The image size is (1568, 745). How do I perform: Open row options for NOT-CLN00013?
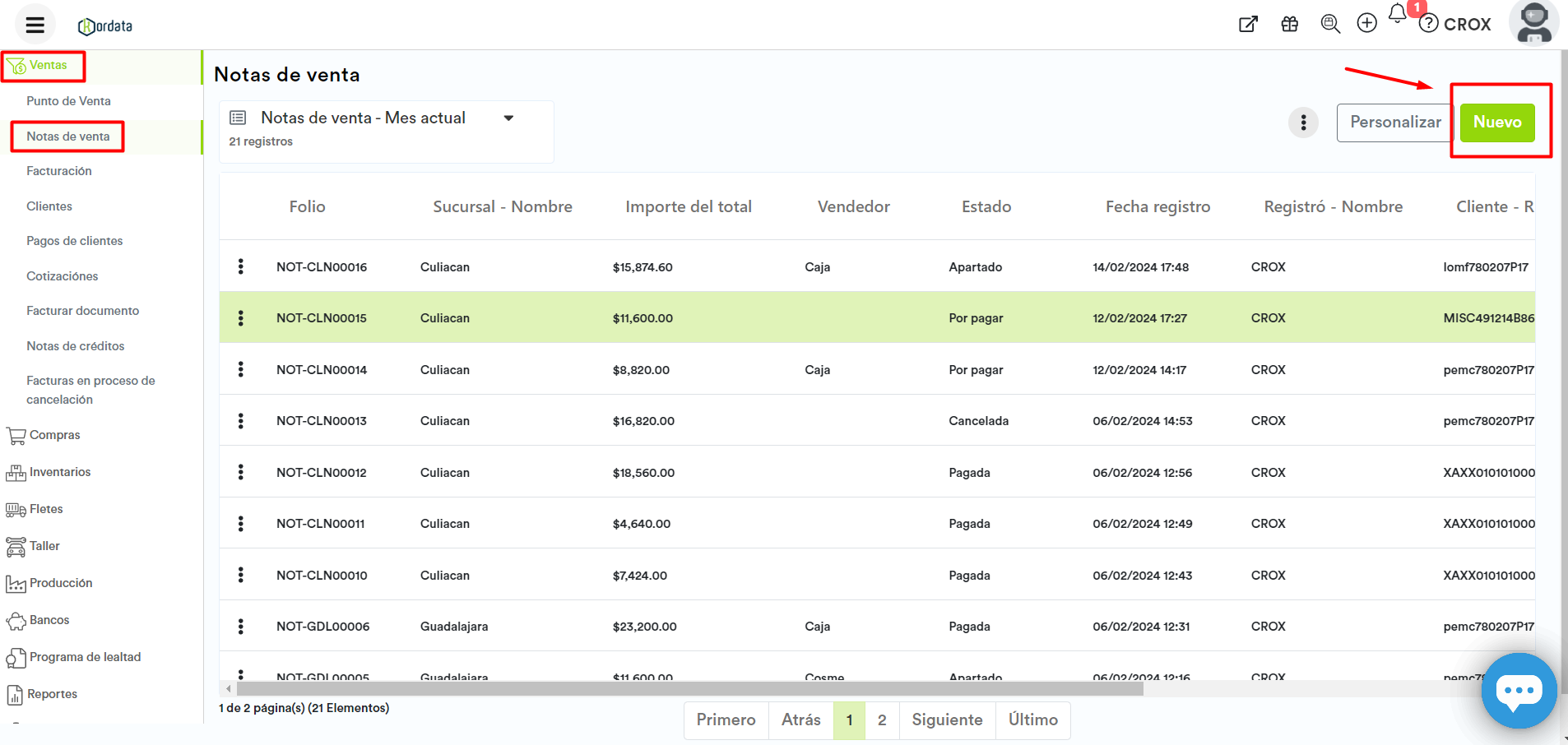[x=240, y=421]
